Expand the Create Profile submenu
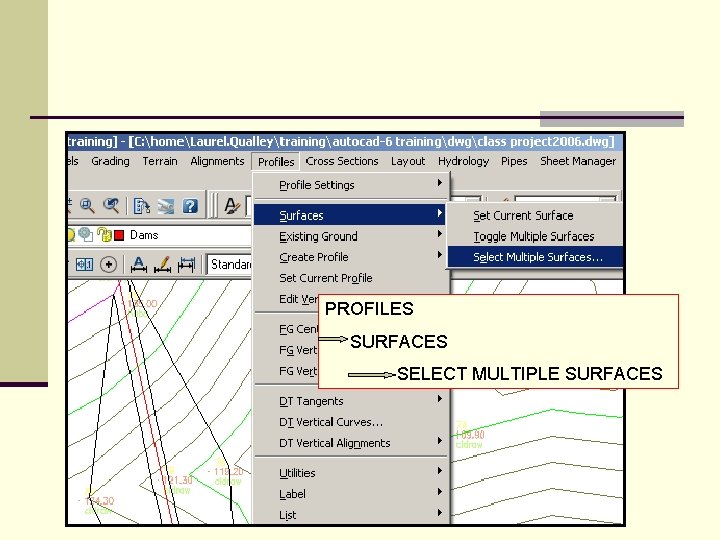The height and width of the screenshot is (540, 720). pyautogui.click(x=350, y=257)
